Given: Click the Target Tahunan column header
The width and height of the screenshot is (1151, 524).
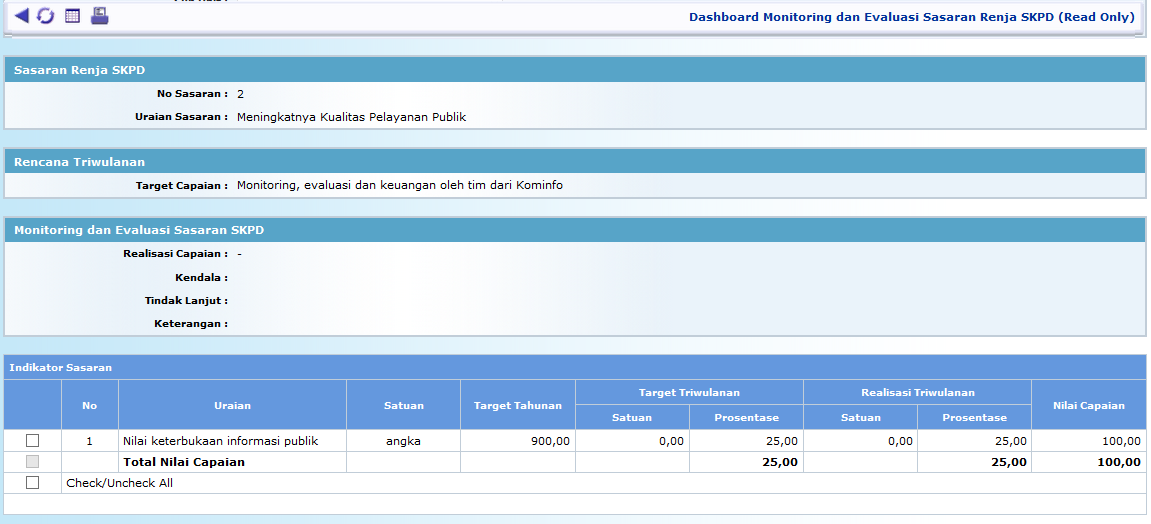Looking at the screenshot, I should (x=517, y=405).
